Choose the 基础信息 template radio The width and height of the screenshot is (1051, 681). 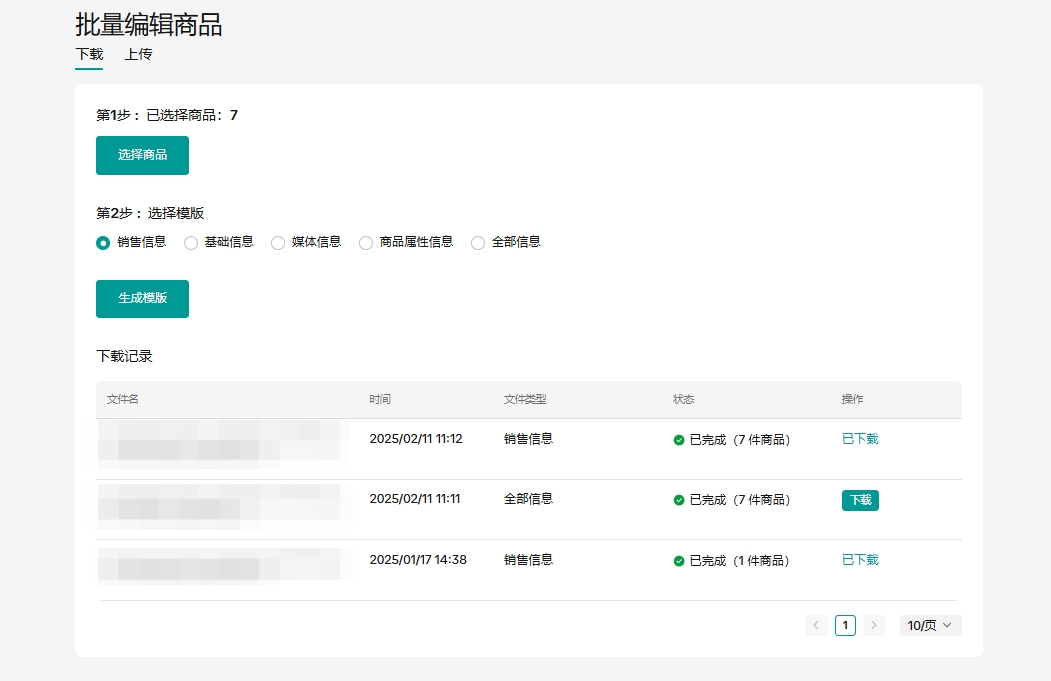pyautogui.click(x=191, y=242)
